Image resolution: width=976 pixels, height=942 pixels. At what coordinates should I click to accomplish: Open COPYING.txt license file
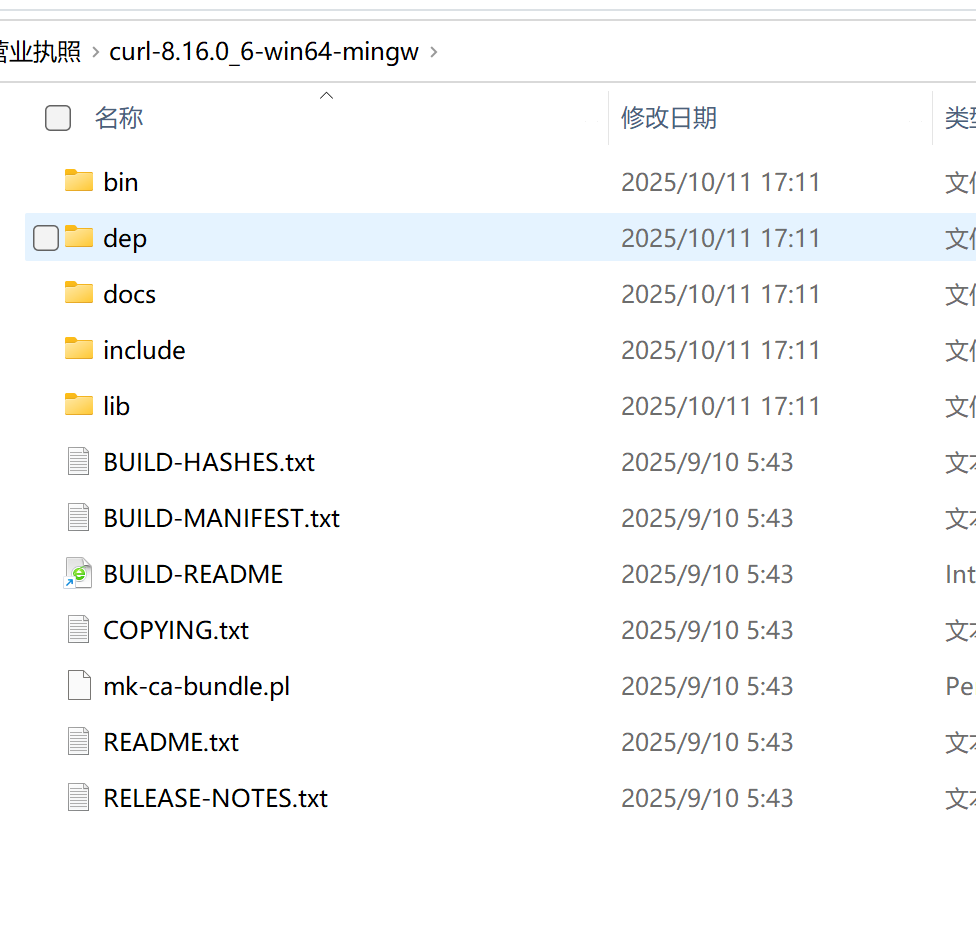(x=176, y=629)
